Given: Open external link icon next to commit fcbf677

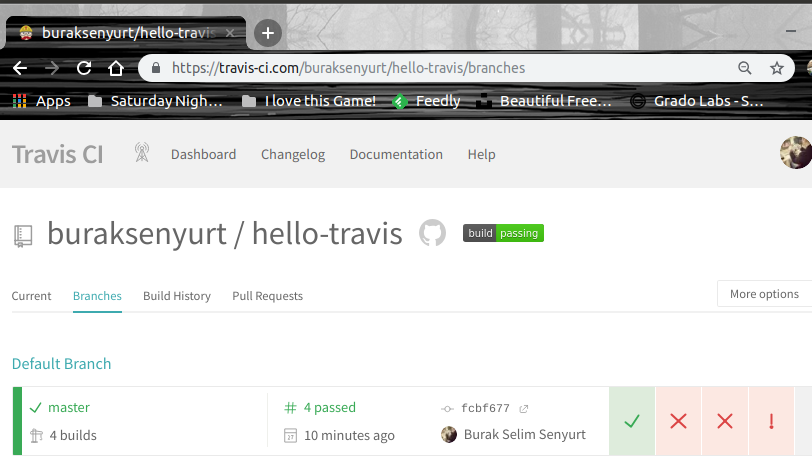Looking at the screenshot, I should point(524,408).
